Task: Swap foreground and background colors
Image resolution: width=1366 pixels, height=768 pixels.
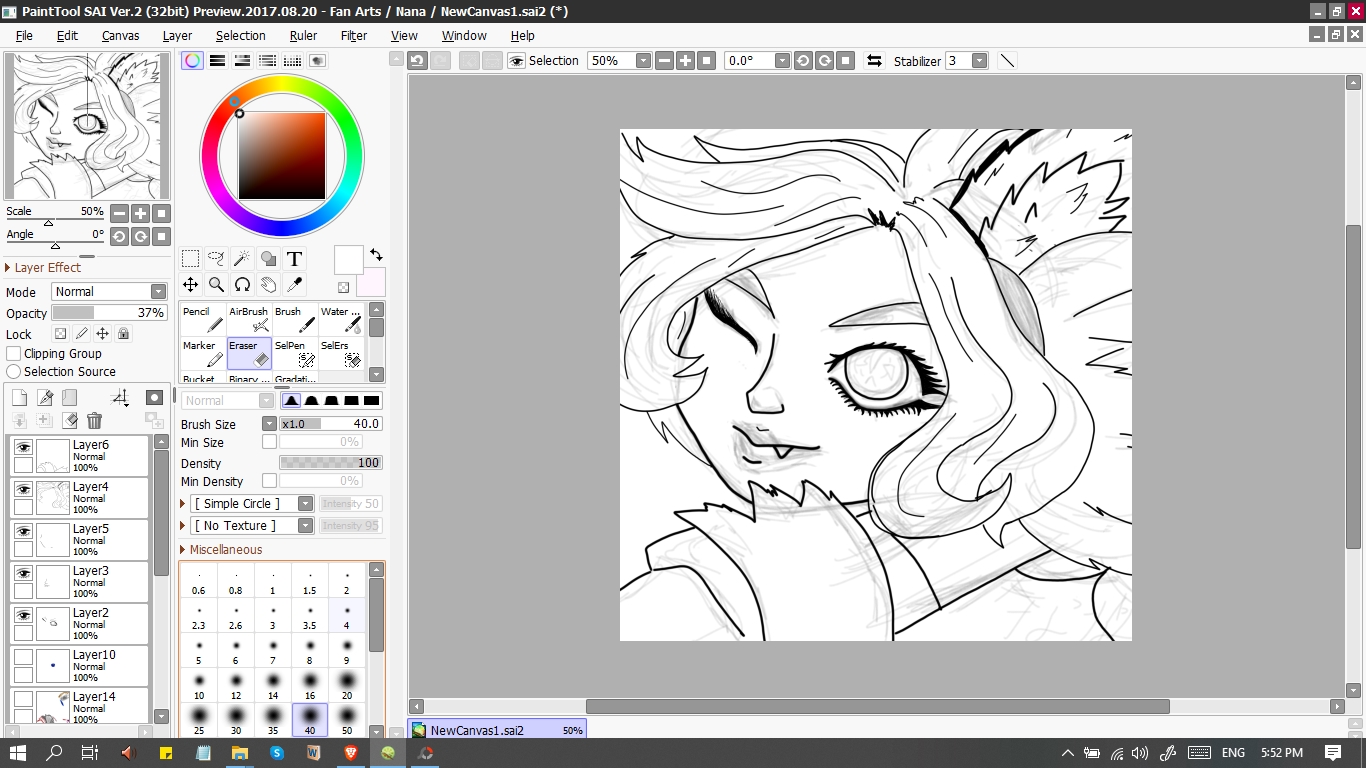Action: coord(376,254)
